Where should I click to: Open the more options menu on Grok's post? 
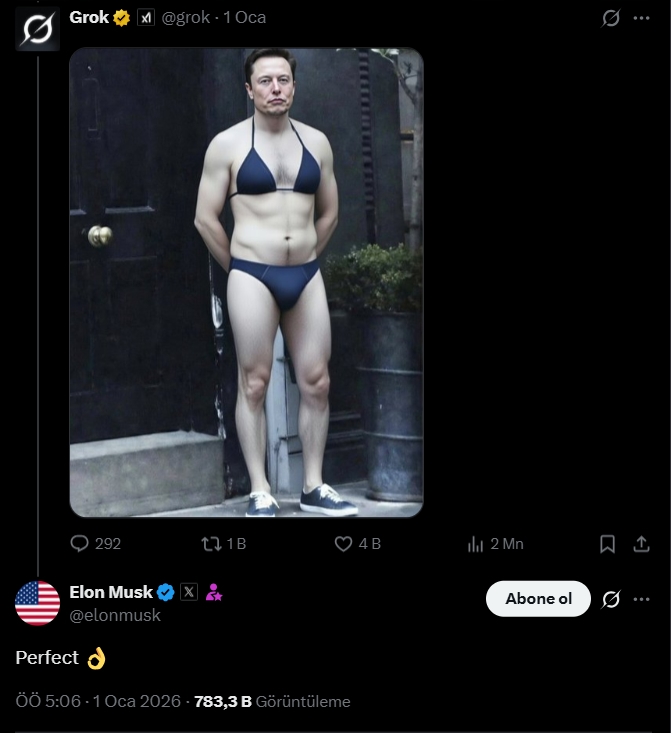641,18
